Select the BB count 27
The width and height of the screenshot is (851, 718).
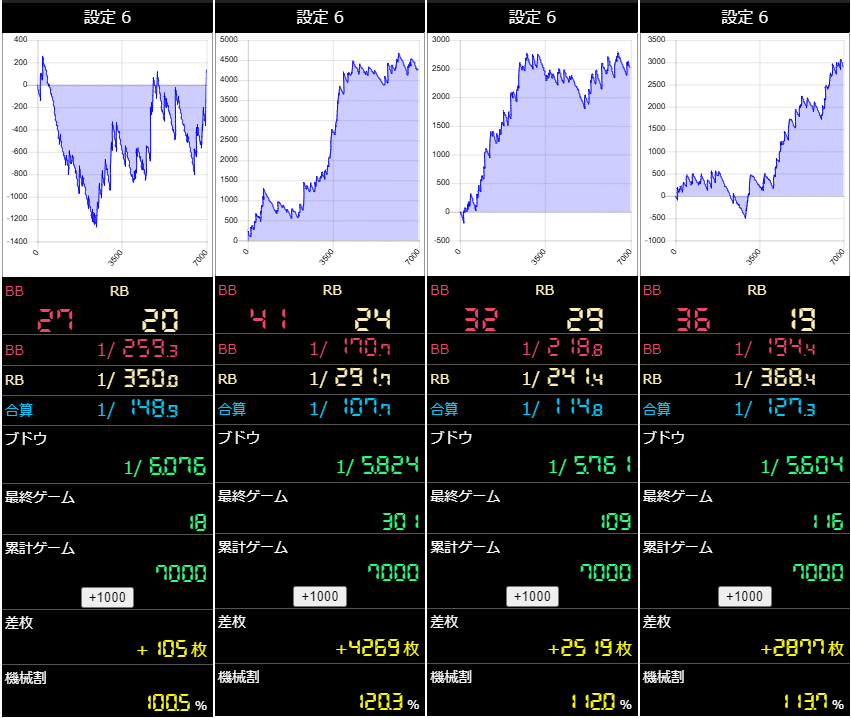[x=55, y=320]
